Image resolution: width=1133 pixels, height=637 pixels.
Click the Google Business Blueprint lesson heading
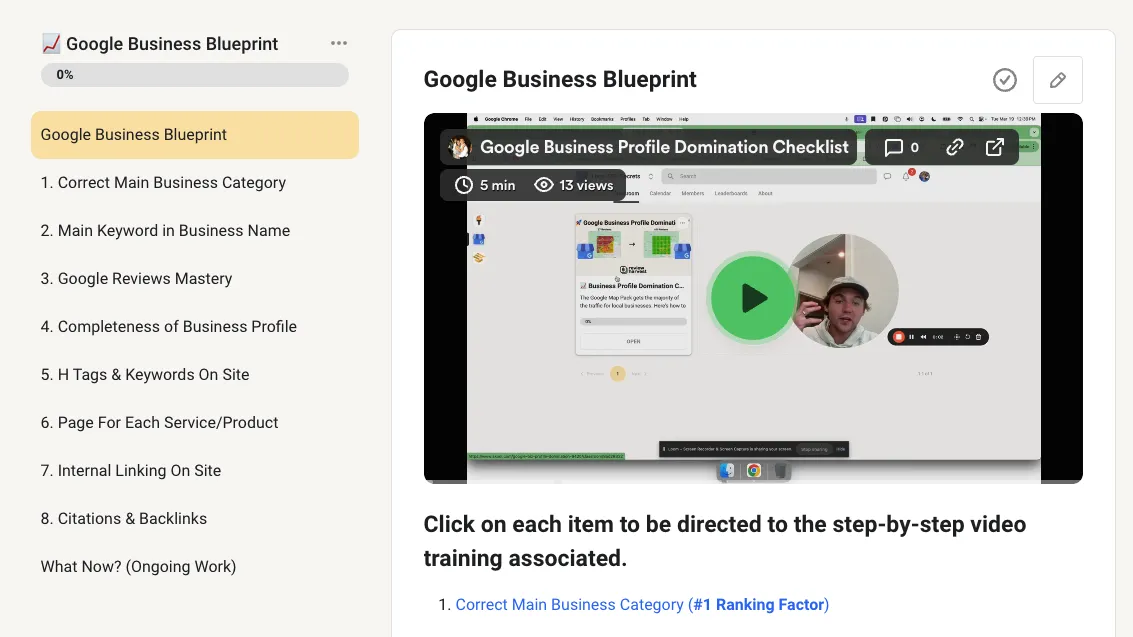click(x=560, y=79)
